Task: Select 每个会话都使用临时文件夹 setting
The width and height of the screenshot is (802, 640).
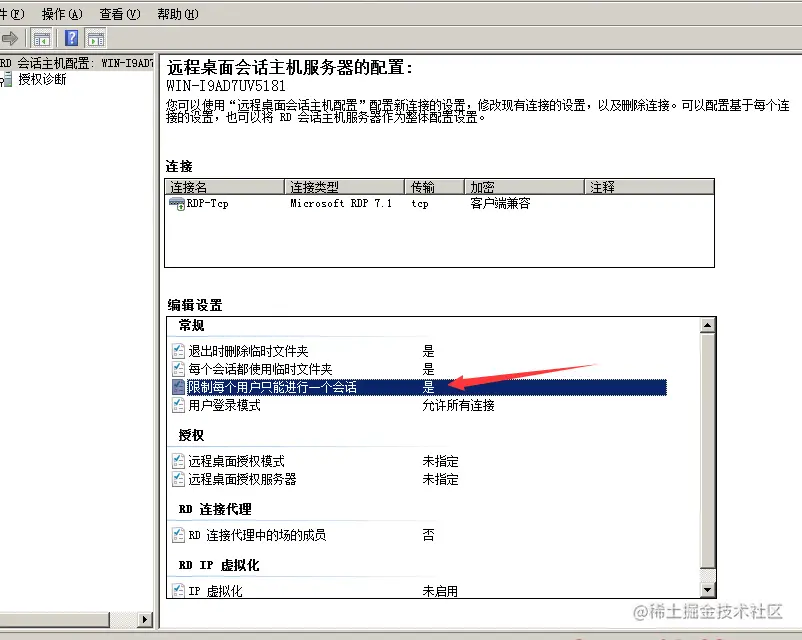Action: tap(260, 369)
